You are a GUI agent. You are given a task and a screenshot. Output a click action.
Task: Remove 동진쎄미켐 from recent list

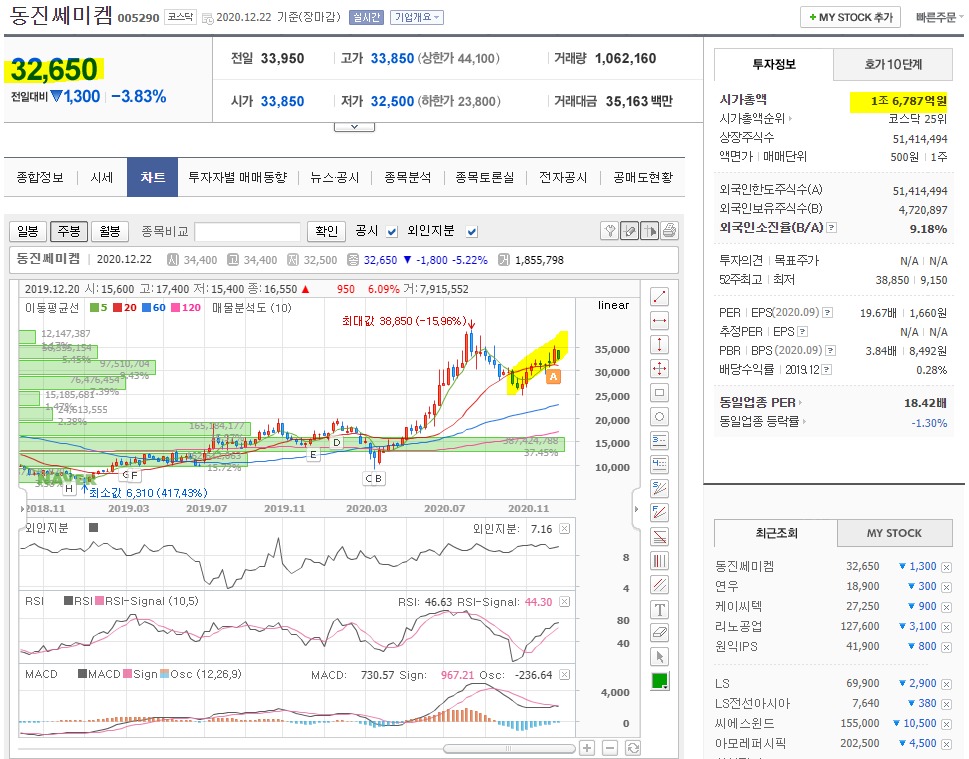tap(946, 567)
